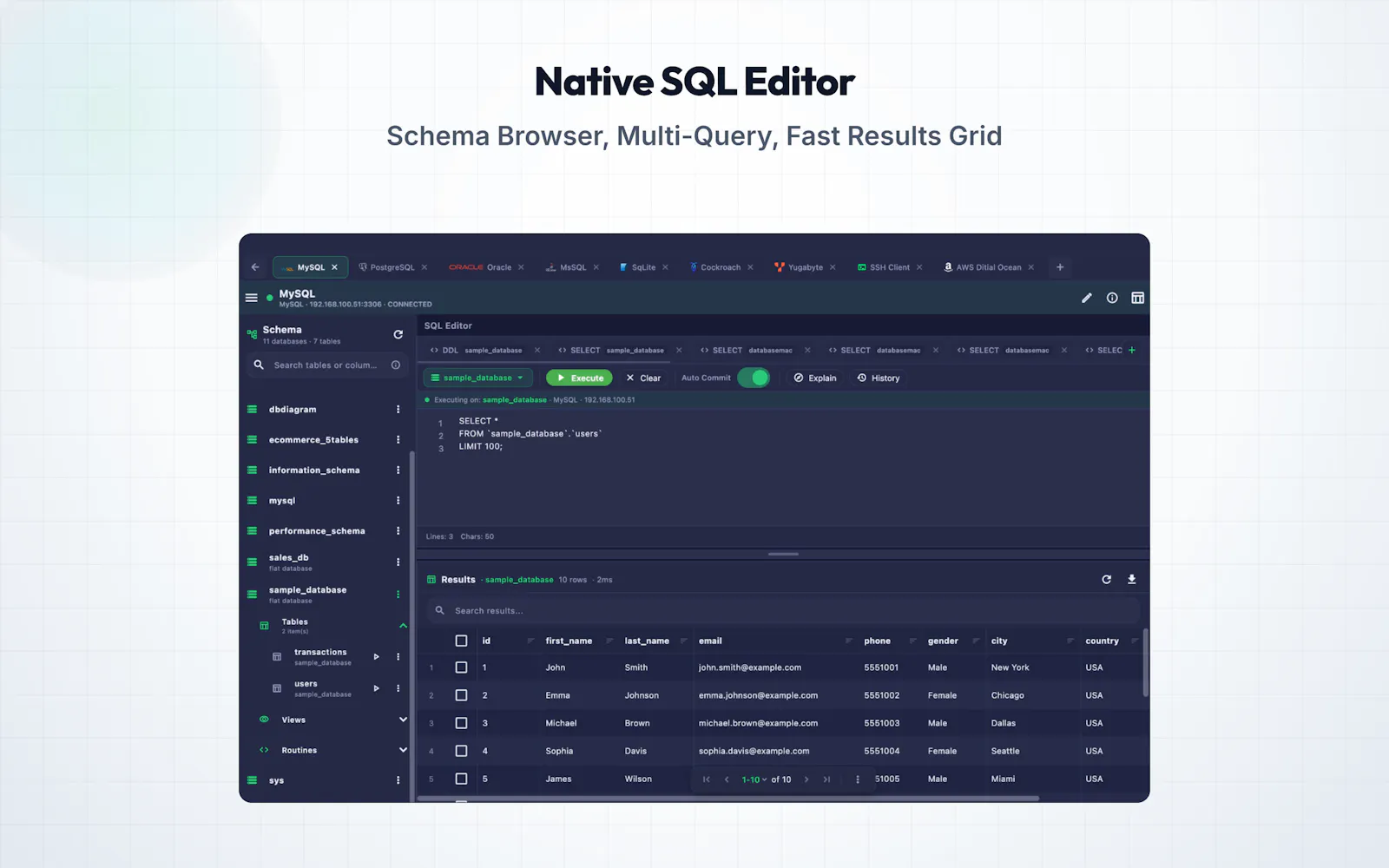1389x868 pixels.
Task: Open pagination more options menu
Action: click(x=858, y=779)
